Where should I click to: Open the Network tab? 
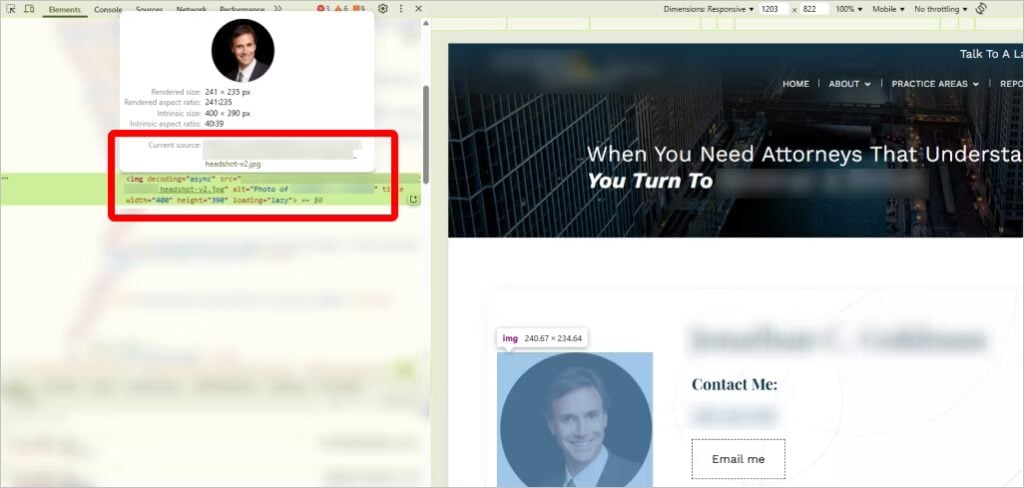tap(191, 10)
